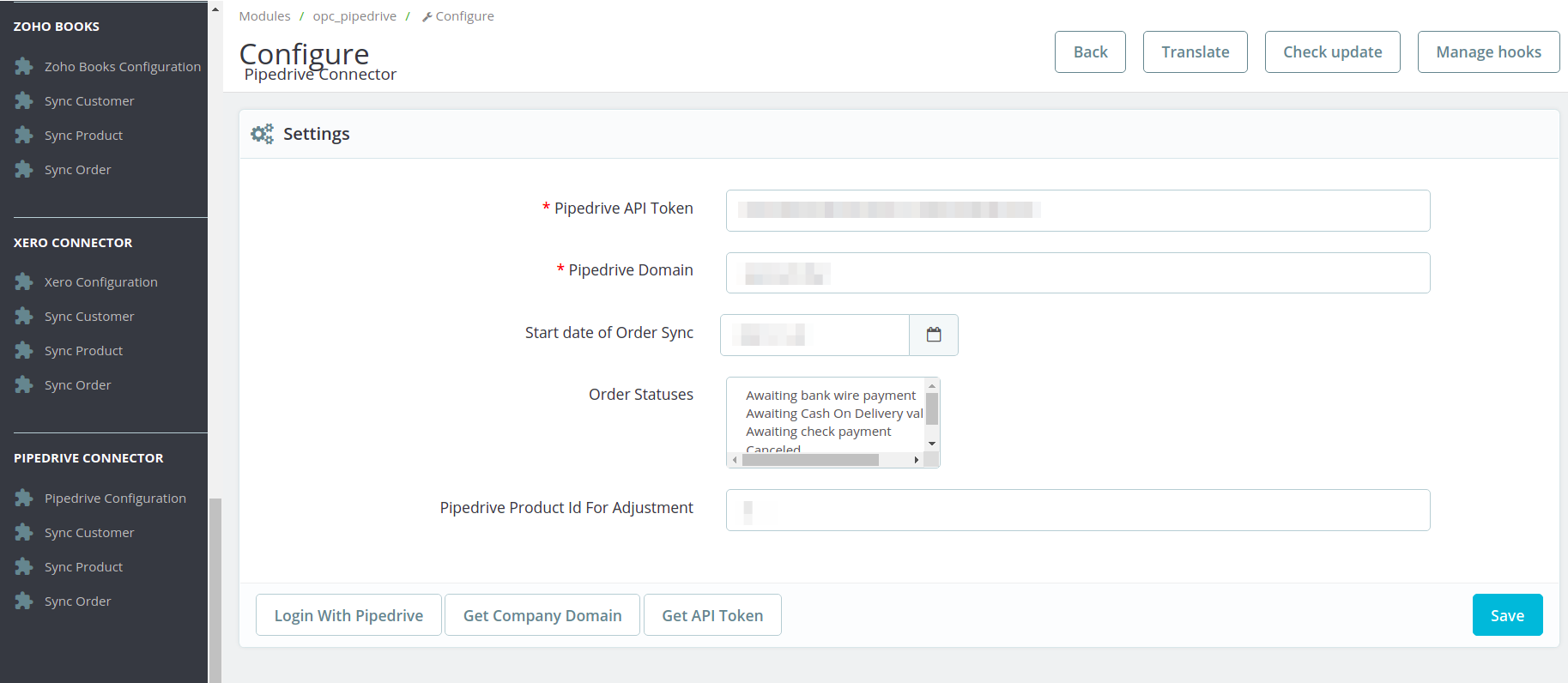Click the Back button
This screenshot has width=1568, height=683.
tap(1090, 51)
